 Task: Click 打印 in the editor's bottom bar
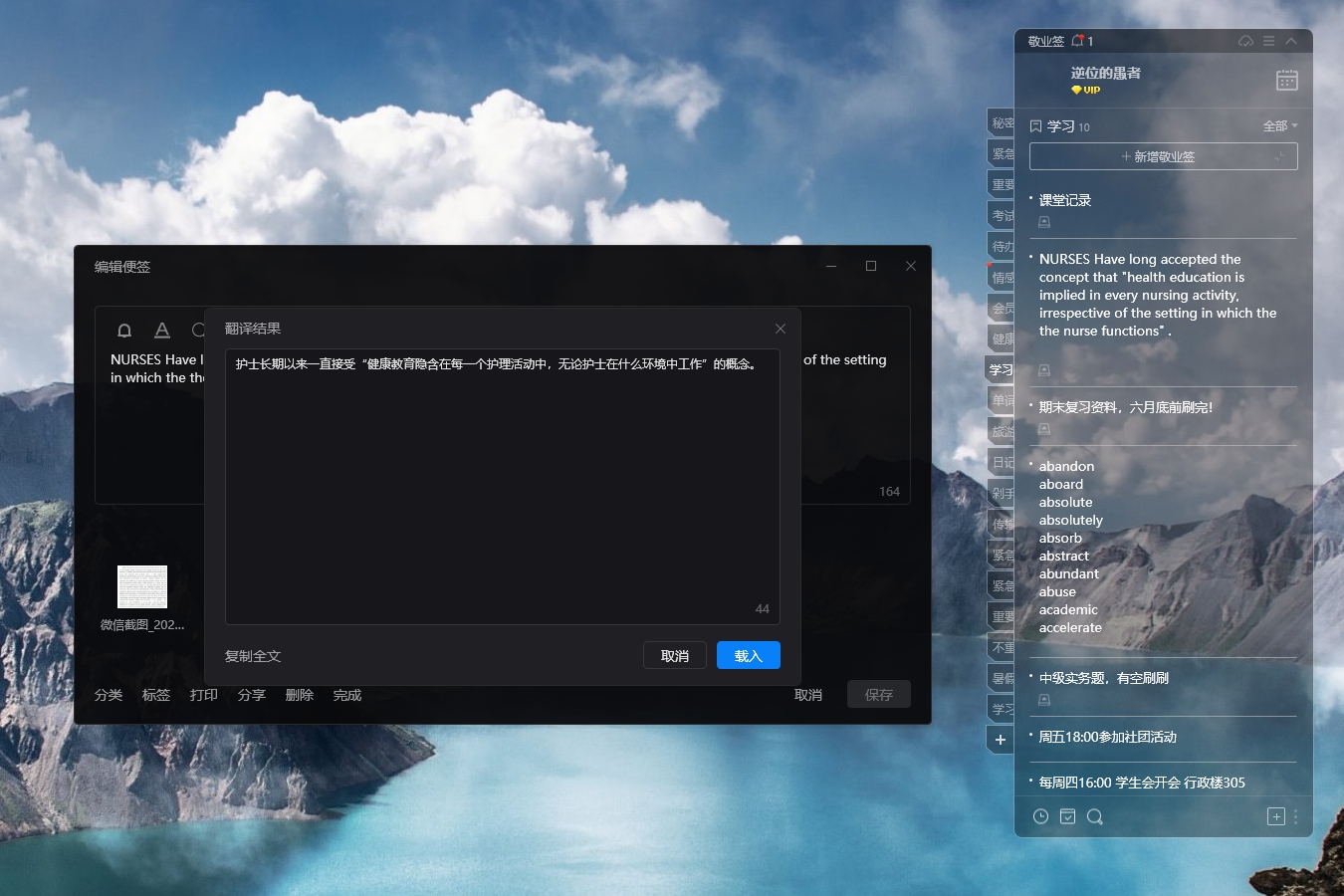204,695
